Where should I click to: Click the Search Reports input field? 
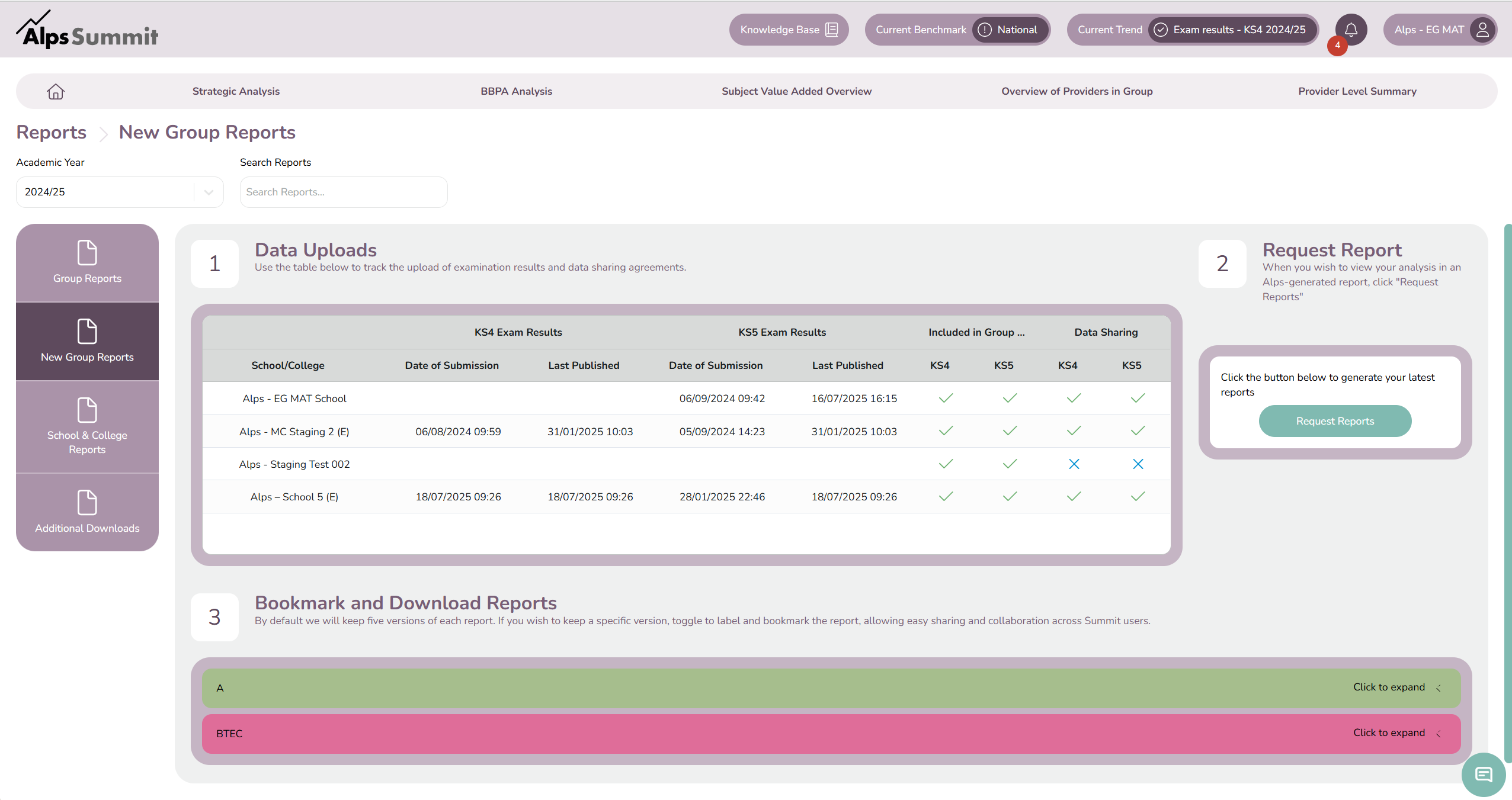pyautogui.click(x=344, y=192)
